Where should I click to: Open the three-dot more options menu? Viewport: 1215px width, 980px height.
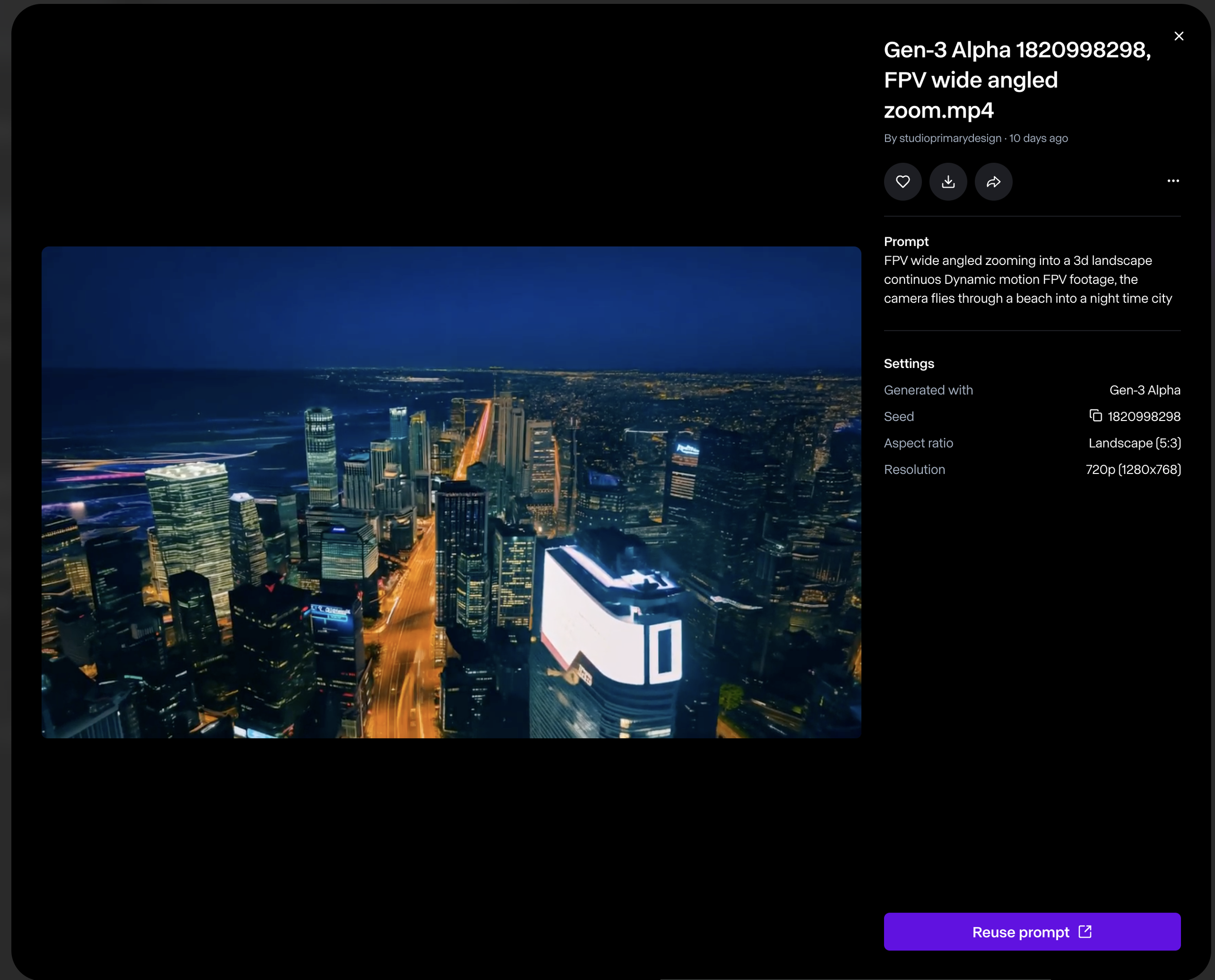tap(1173, 181)
